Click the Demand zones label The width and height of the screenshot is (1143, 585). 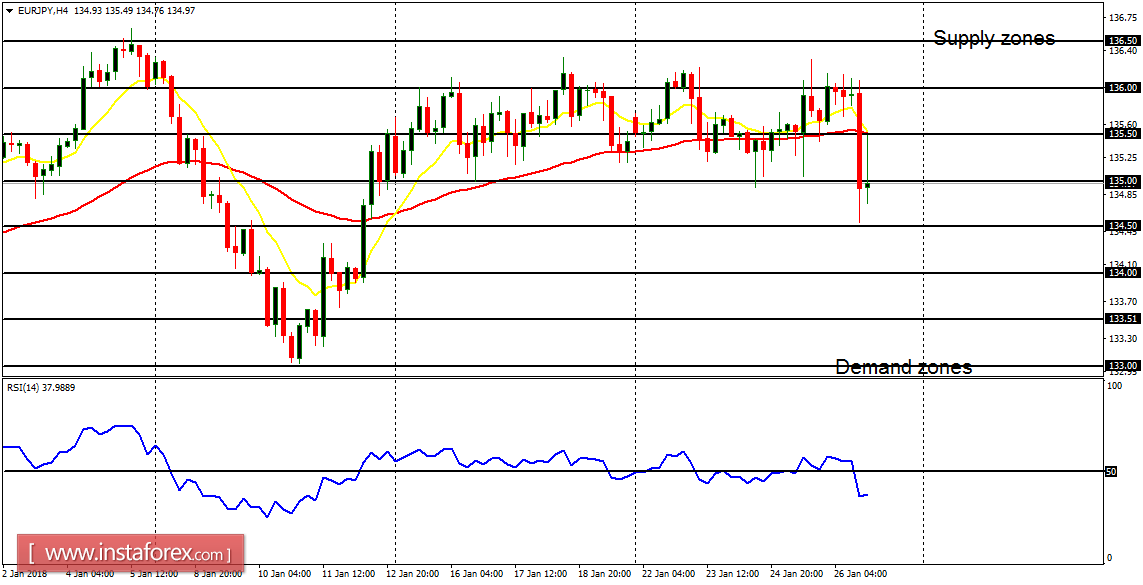pyautogui.click(x=904, y=367)
